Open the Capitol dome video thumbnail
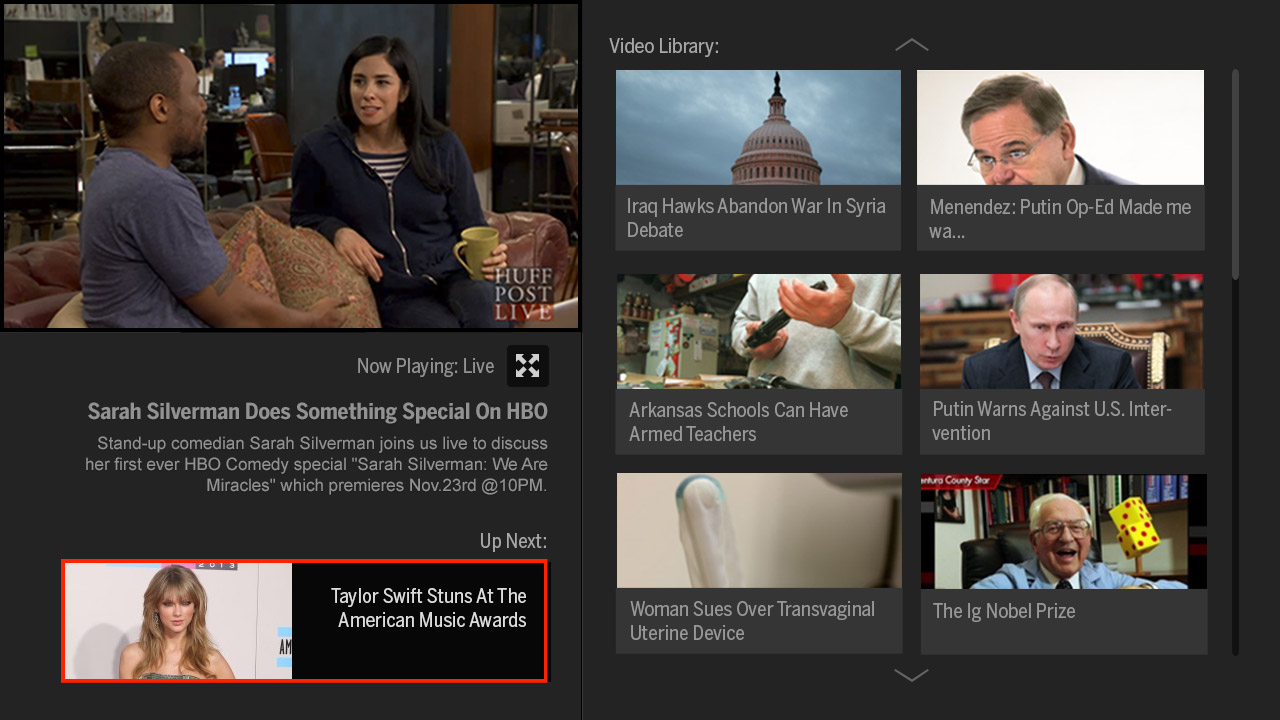This screenshot has width=1280, height=720. point(758,127)
